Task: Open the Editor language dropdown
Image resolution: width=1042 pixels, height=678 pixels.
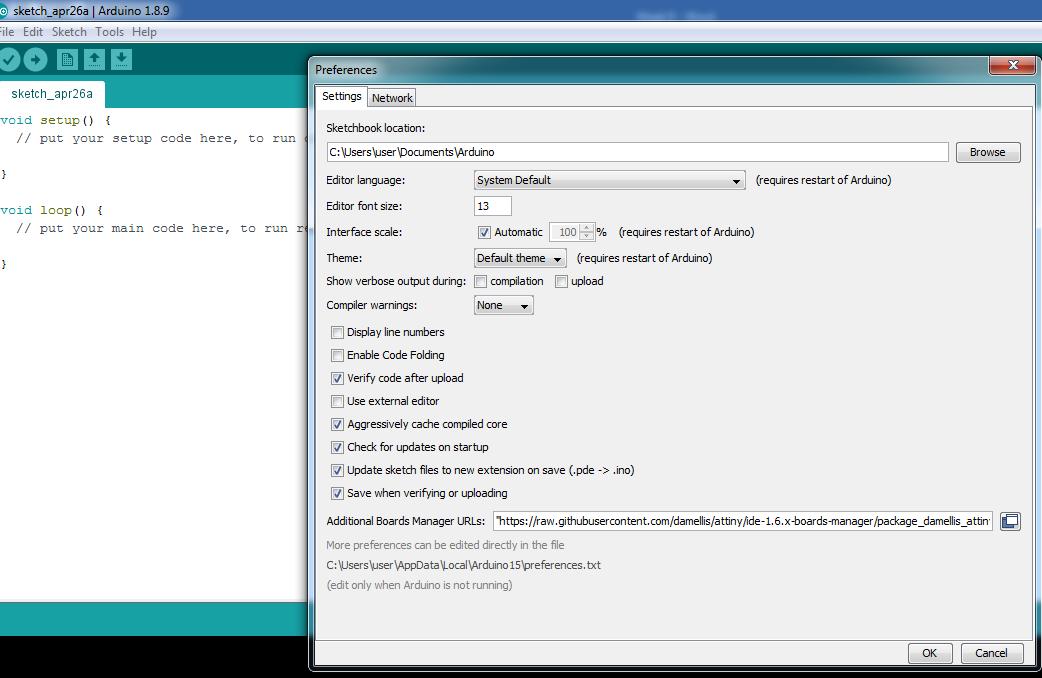Action: [x=609, y=180]
